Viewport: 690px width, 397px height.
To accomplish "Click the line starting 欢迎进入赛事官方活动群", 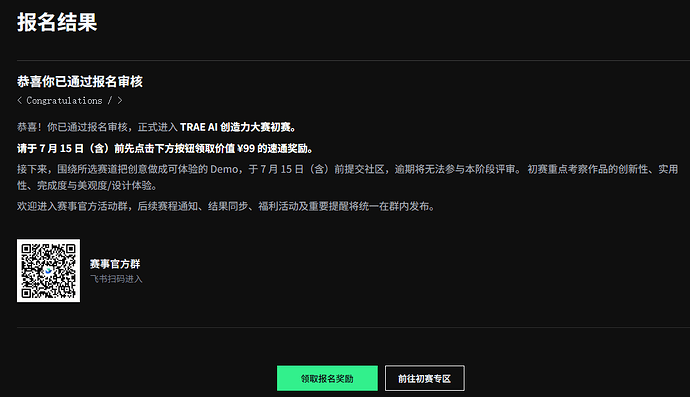I will (x=226, y=206).
